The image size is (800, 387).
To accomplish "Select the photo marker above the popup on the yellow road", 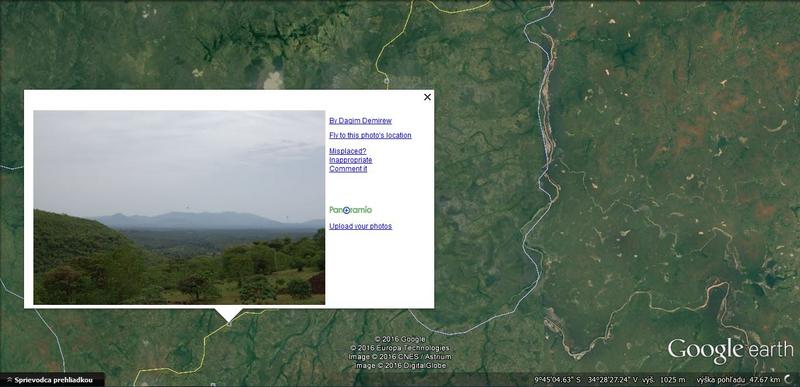I will click(386, 81).
